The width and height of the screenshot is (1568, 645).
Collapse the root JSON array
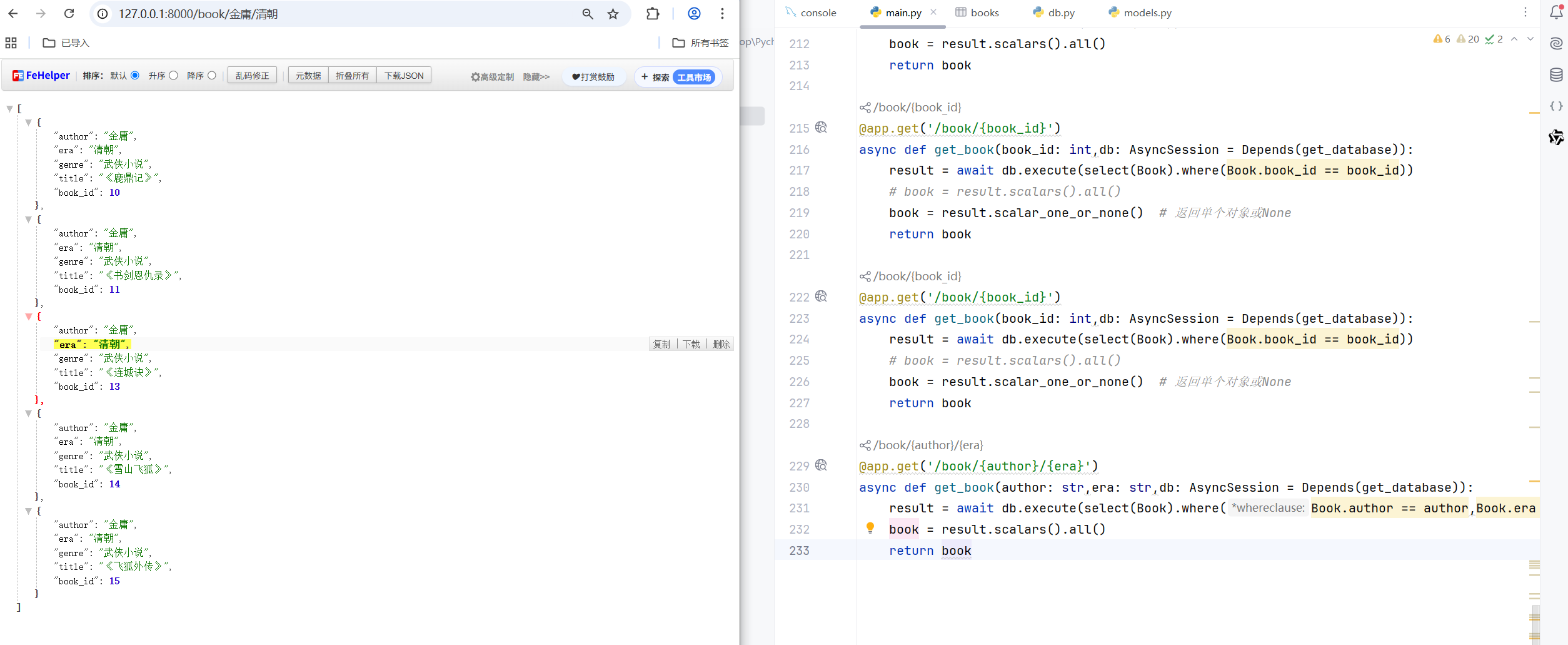click(x=9, y=109)
